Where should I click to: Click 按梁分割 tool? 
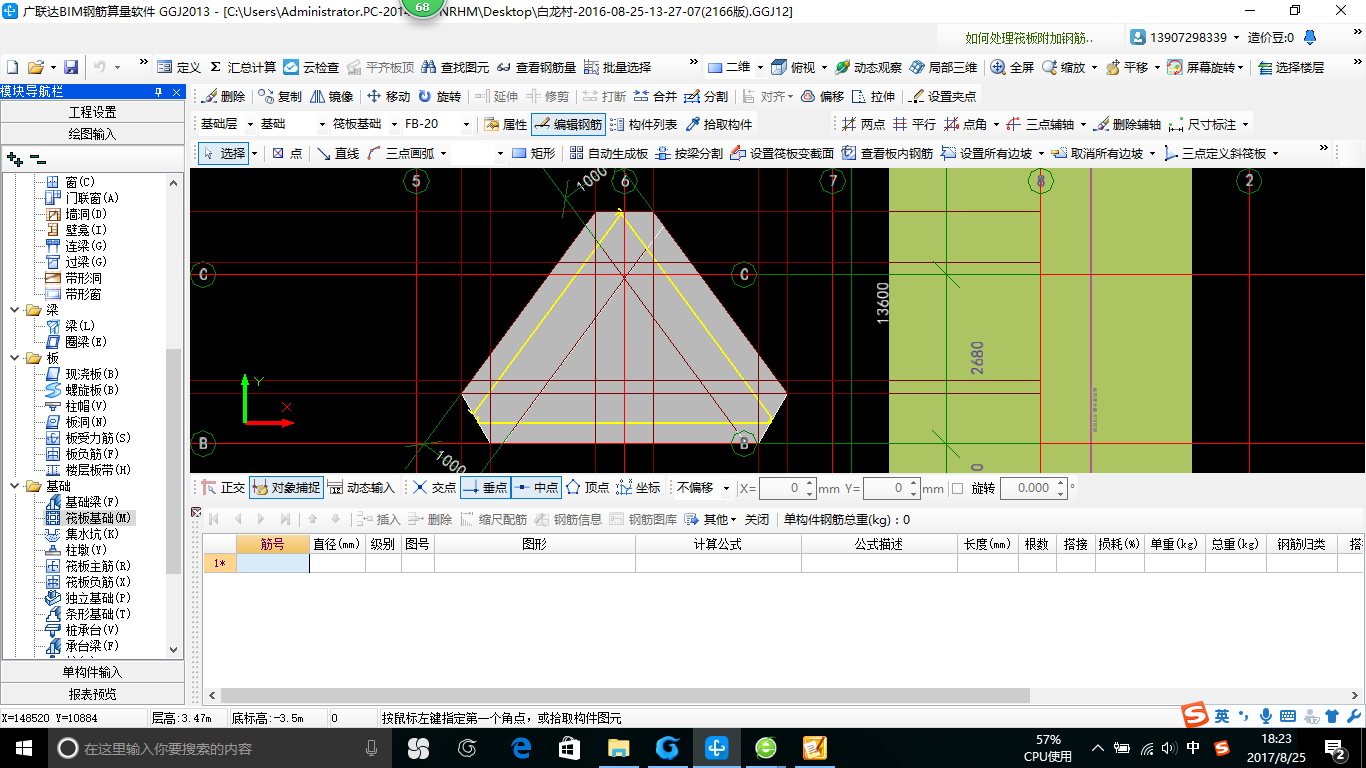[688, 153]
